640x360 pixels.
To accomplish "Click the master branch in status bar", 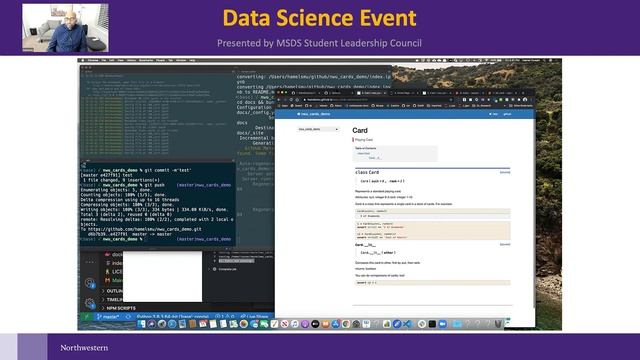I will [x=108, y=317].
